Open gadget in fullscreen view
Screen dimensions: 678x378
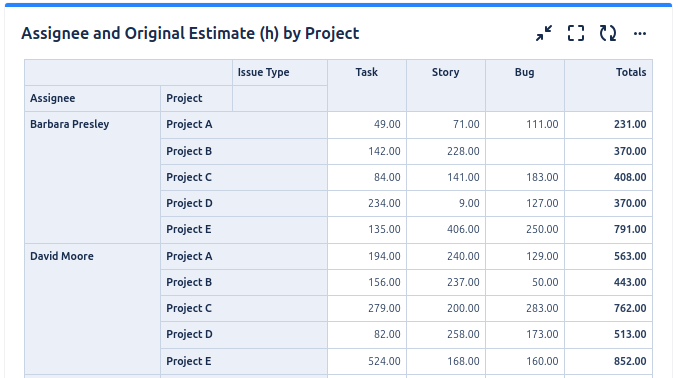576,33
